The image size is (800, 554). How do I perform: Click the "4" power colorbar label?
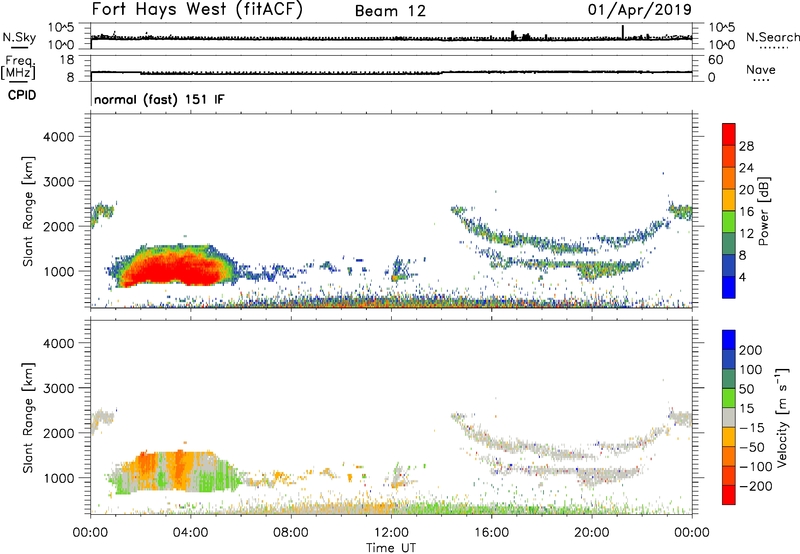(x=742, y=278)
